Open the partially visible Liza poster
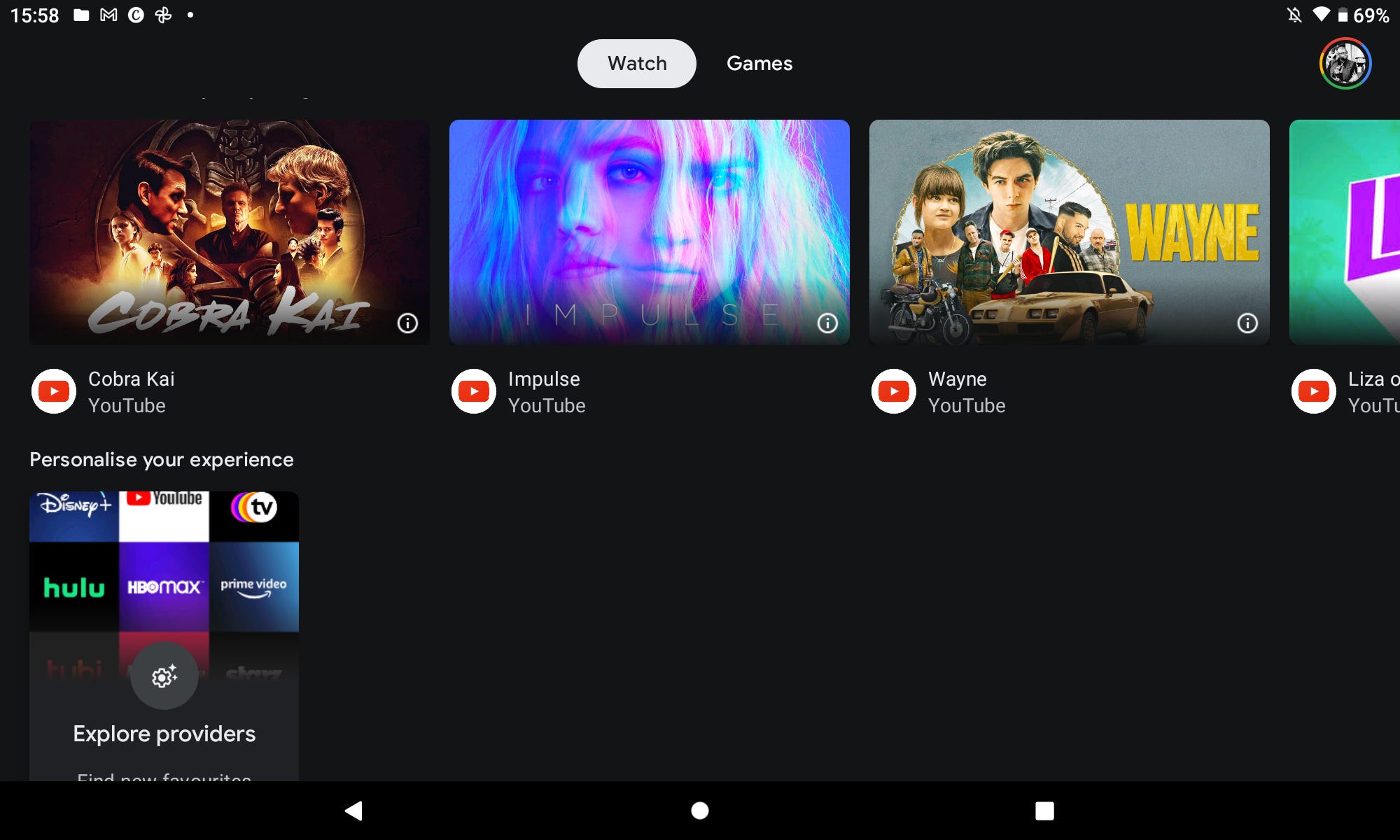The height and width of the screenshot is (840, 1400). click(x=1345, y=232)
